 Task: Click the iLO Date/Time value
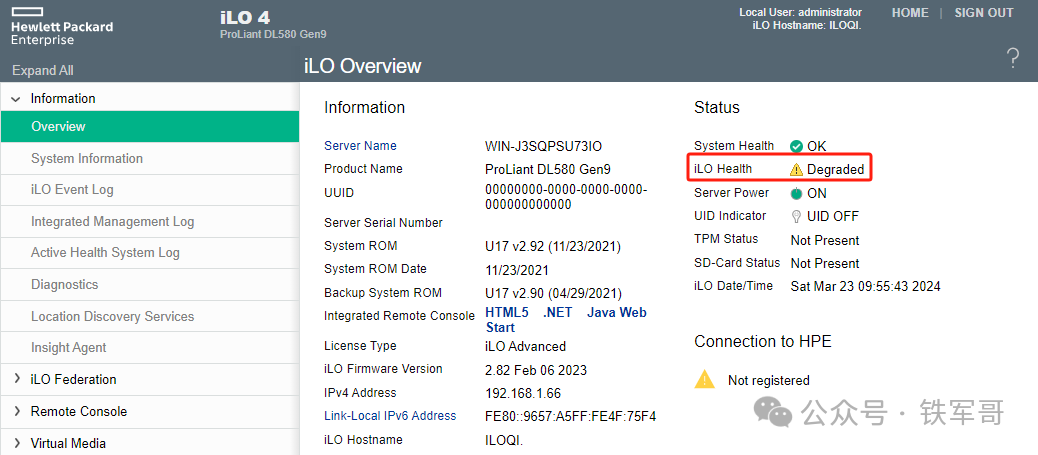click(x=865, y=286)
